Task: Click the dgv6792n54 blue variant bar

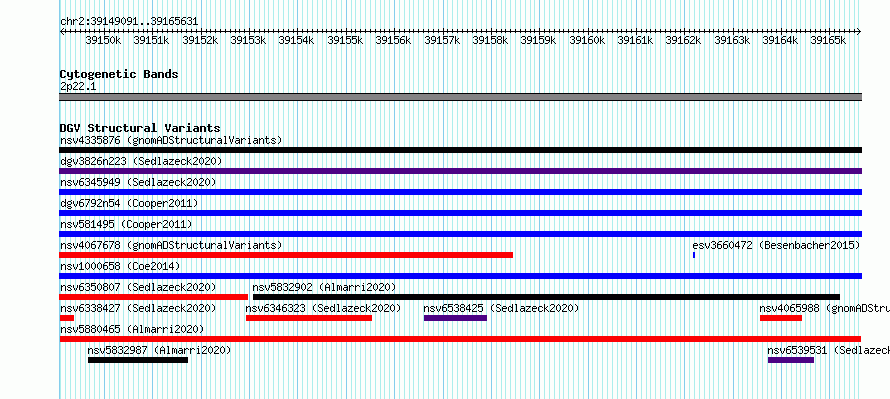Action: coord(460,213)
